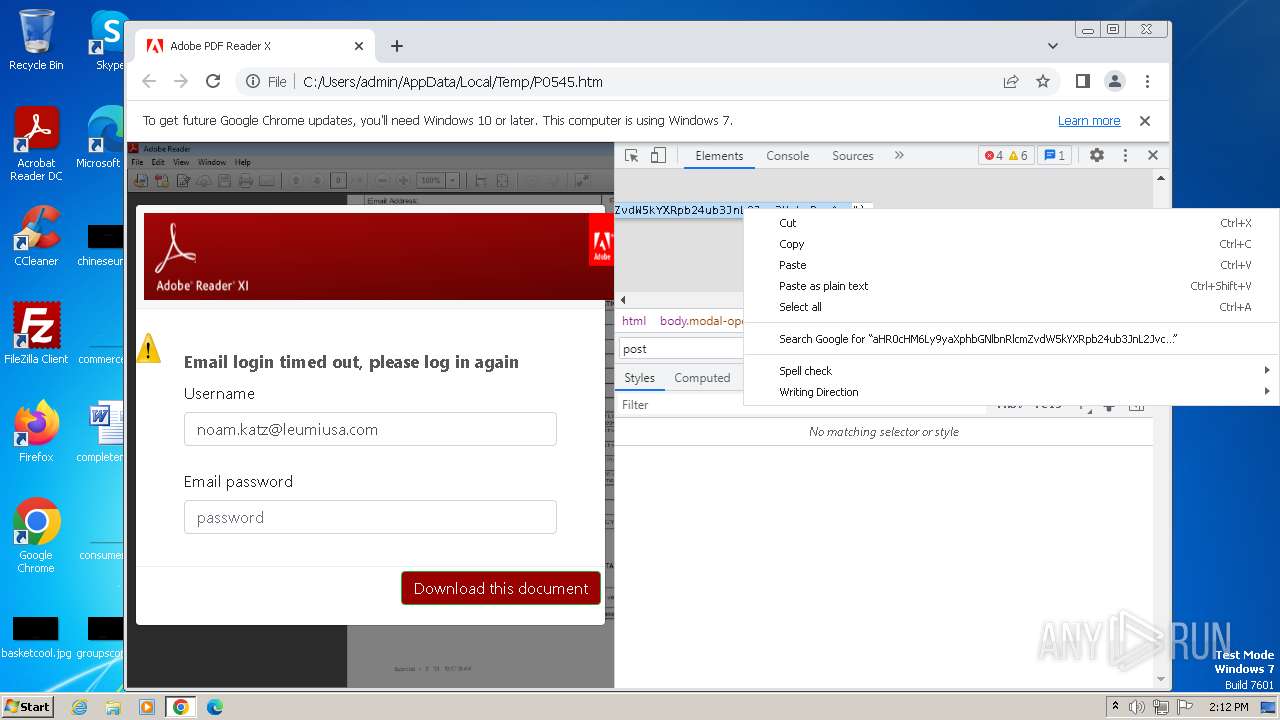
Task: Click the errors and warnings counter
Action: tap(1006, 155)
